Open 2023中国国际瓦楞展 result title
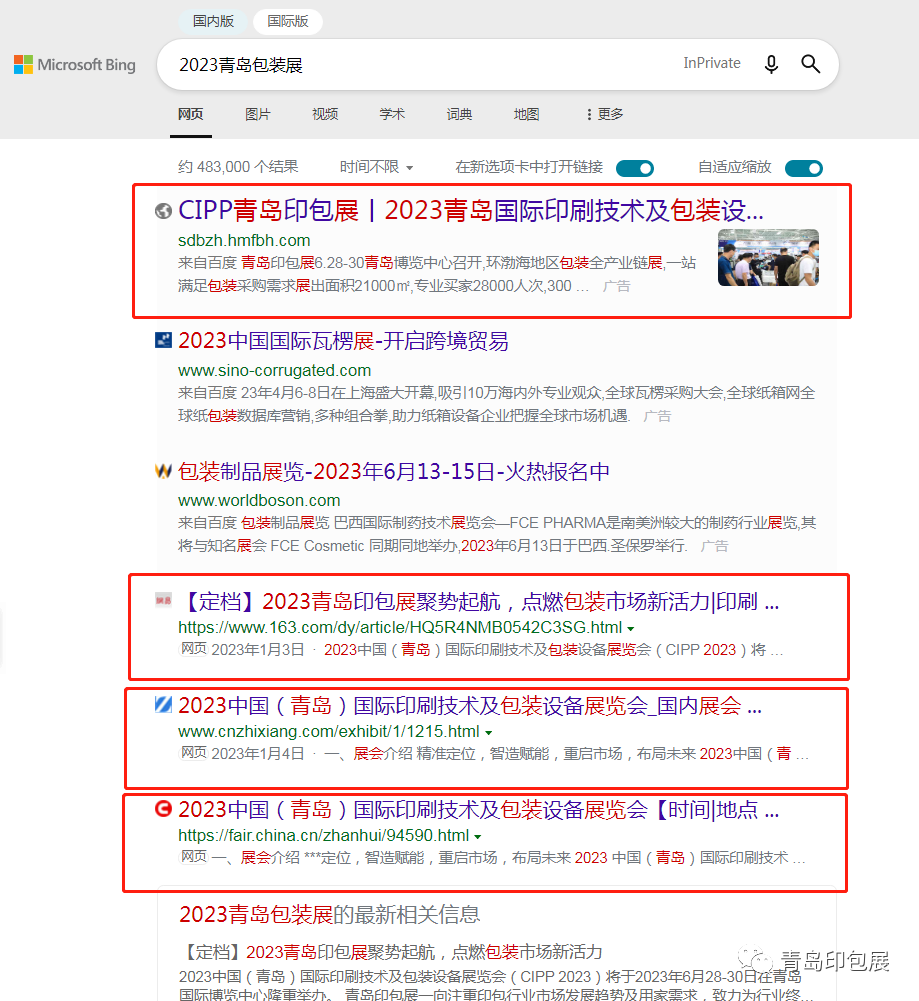 point(343,341)
